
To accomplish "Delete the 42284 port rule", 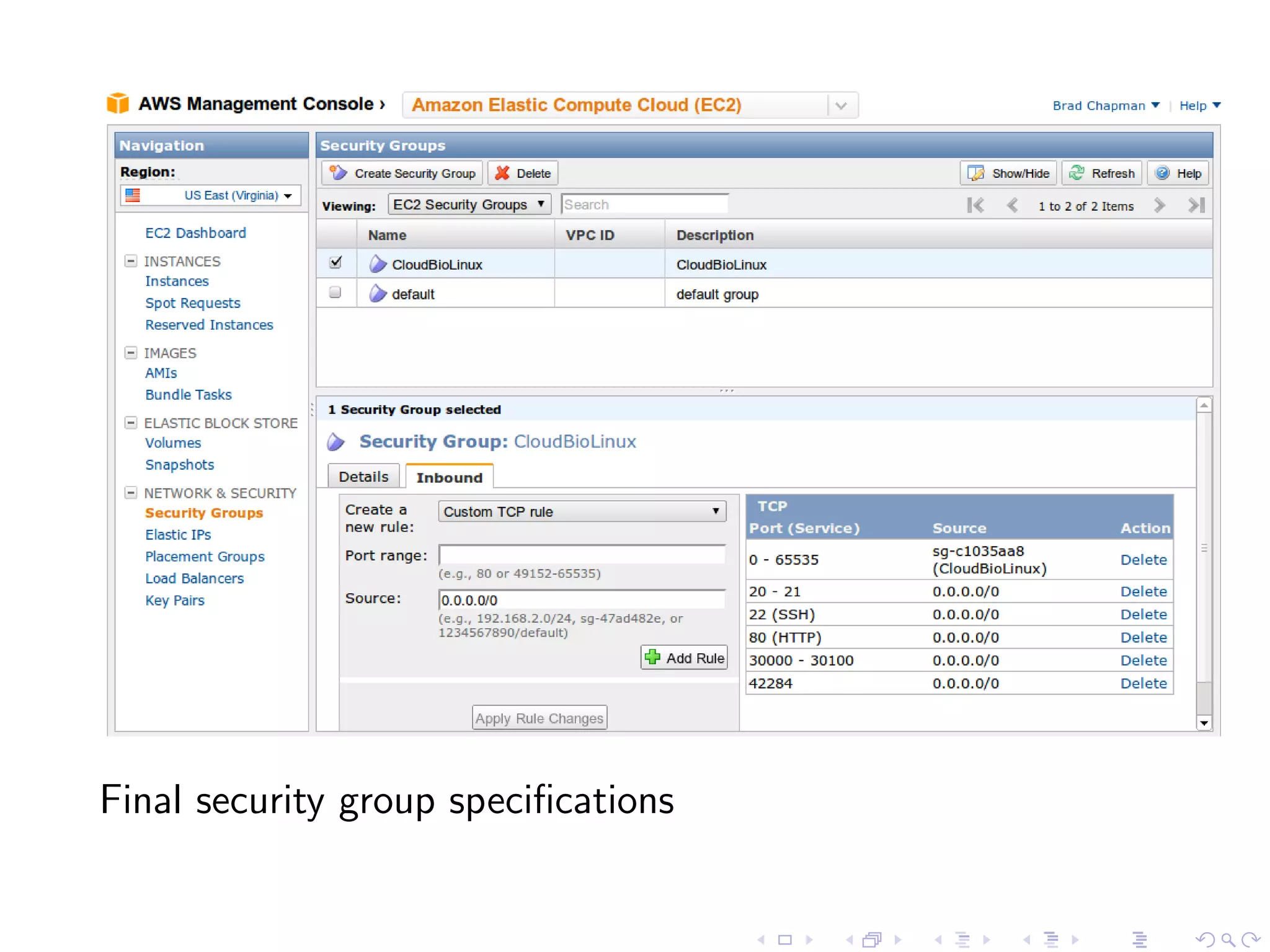I will (1143, 683).
